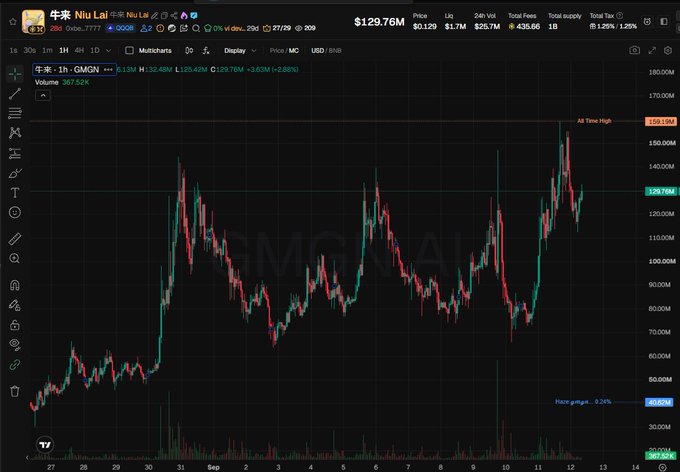Open the legend more options dots
This screenshot has width=680, height=472.
(108, 69)
